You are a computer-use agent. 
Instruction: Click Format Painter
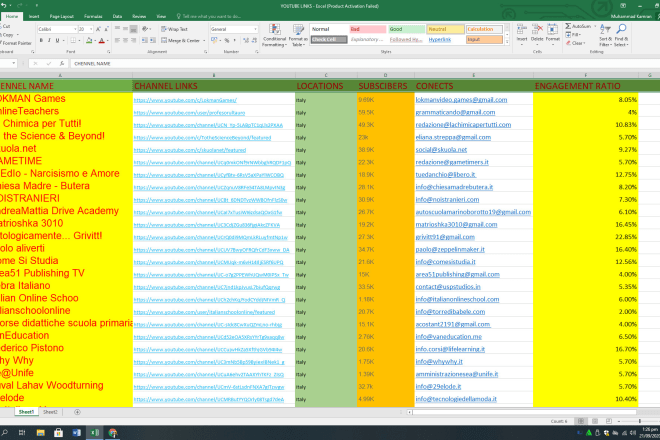[x=16, y=43]
